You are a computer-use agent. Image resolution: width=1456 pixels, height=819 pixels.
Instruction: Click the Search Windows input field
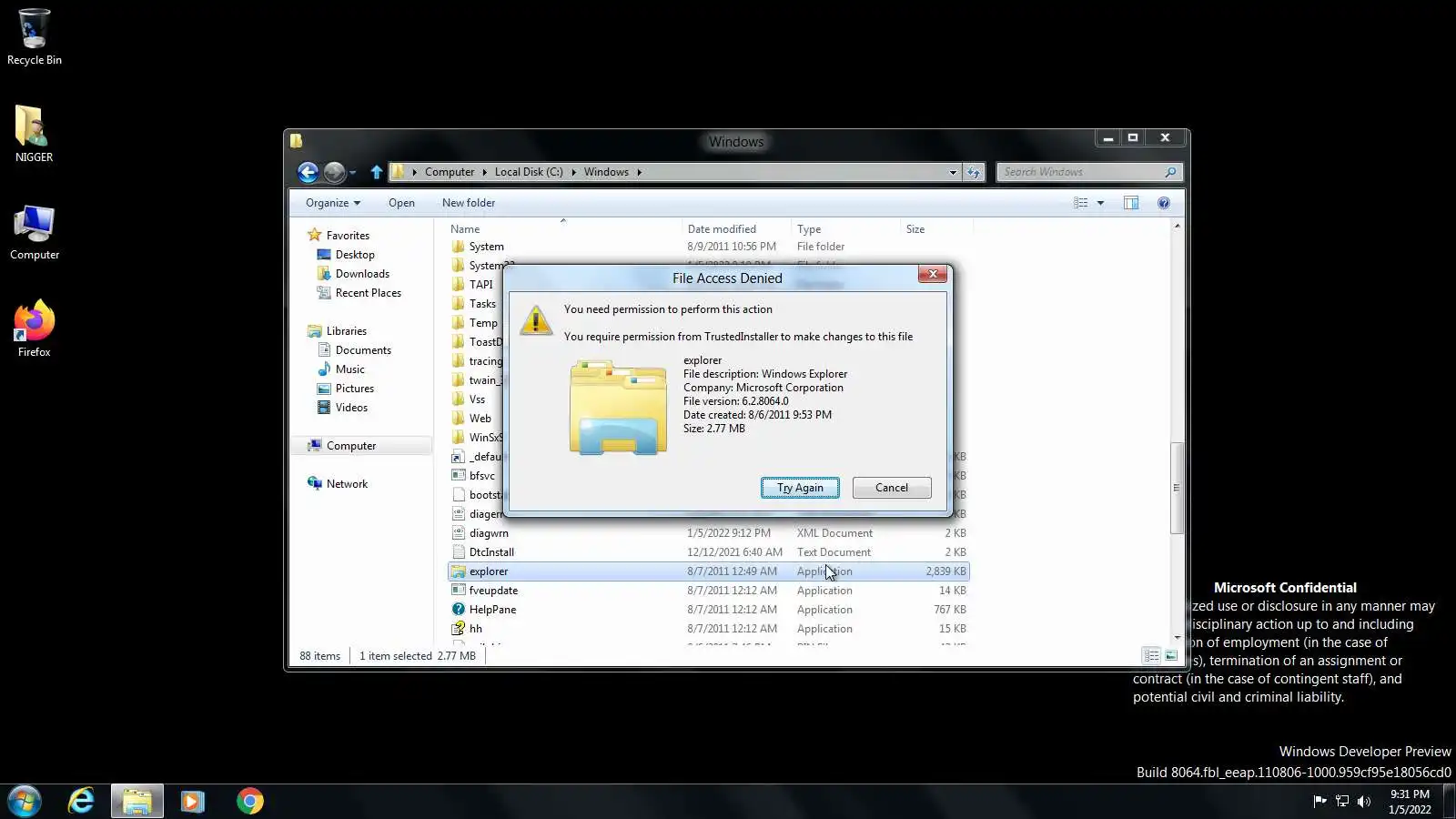pos(1082,172)
